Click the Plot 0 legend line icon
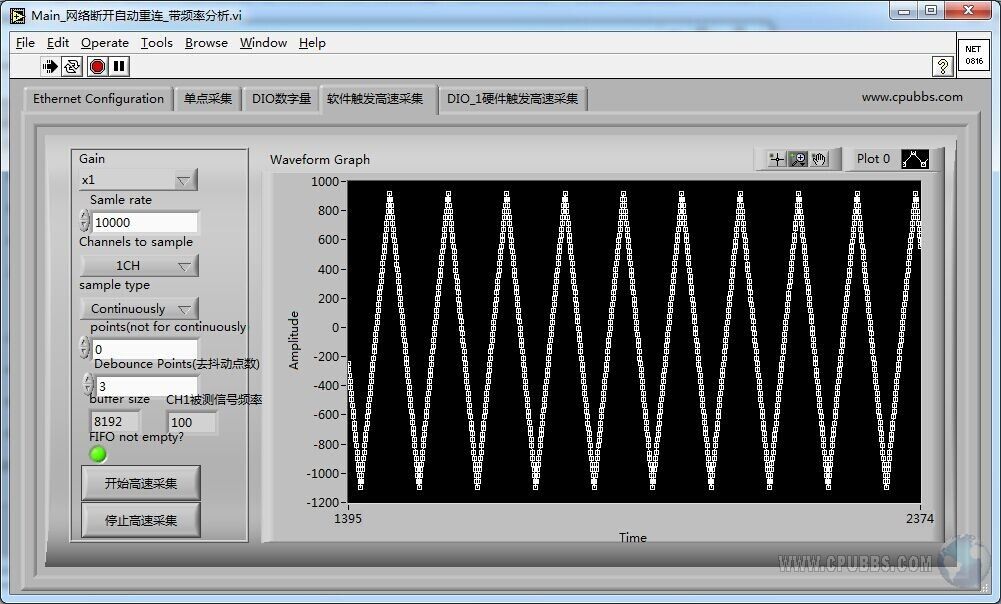The height and width of the screenshot is (604, 1001). pyautogui.click(x=915, y=159)
